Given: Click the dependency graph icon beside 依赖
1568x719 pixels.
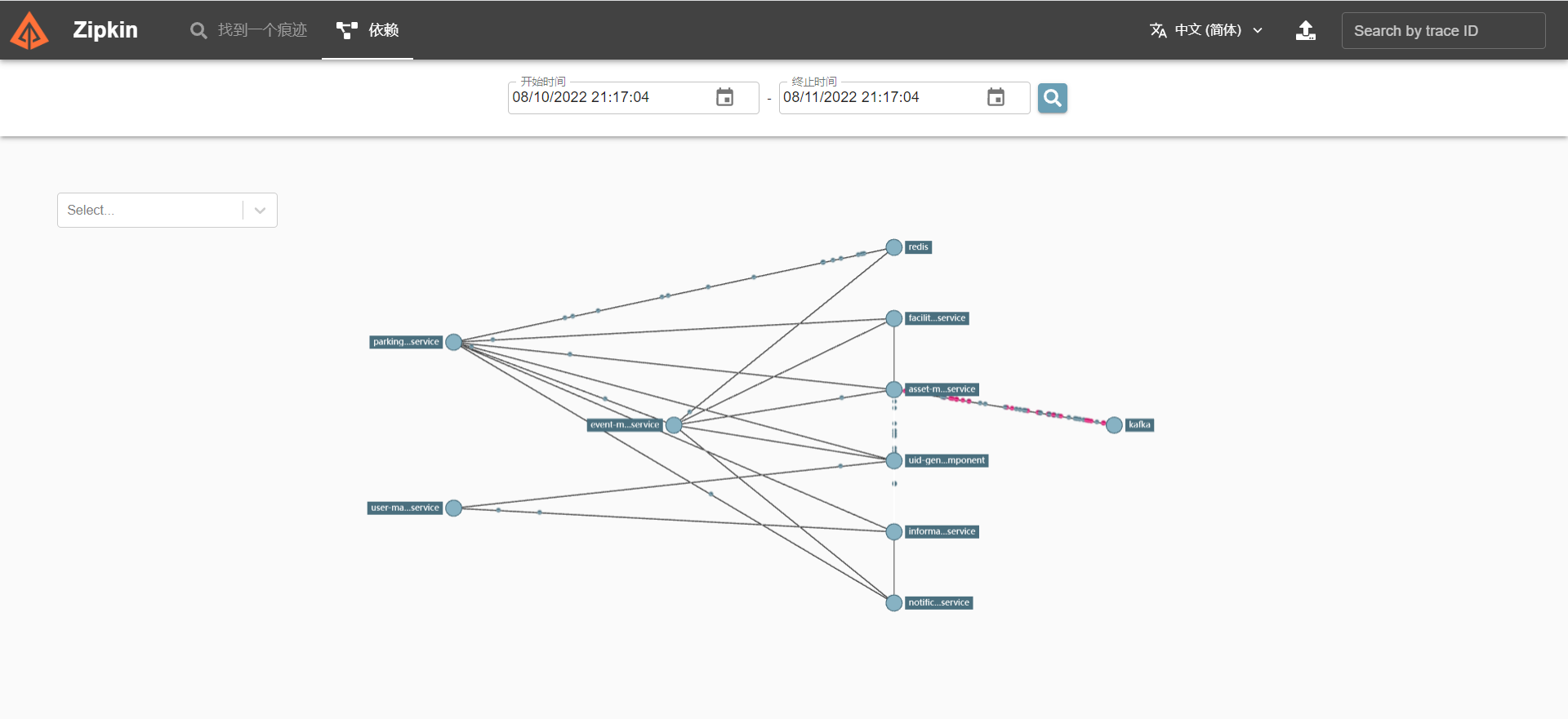Looking at the screenshot, I should (x=347, y=30).
